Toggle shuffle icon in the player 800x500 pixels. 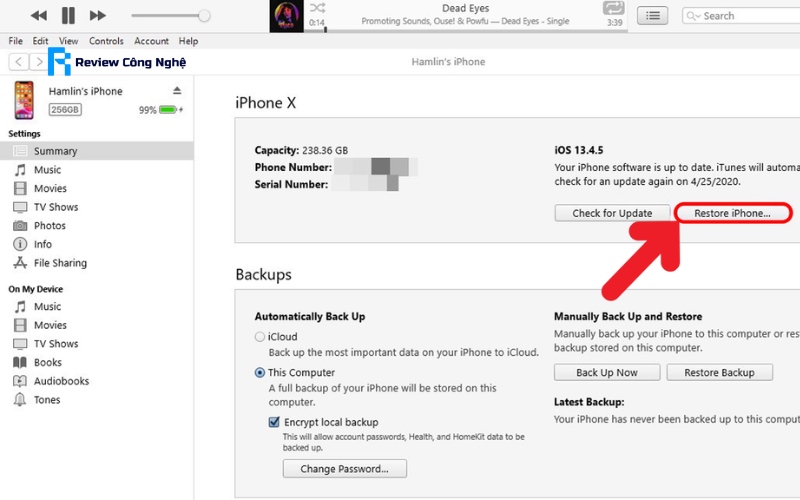coord(318,8)
